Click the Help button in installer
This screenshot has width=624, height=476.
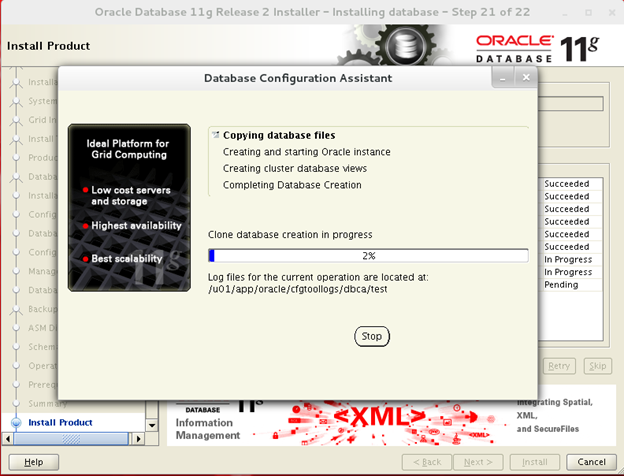point(34,462)
